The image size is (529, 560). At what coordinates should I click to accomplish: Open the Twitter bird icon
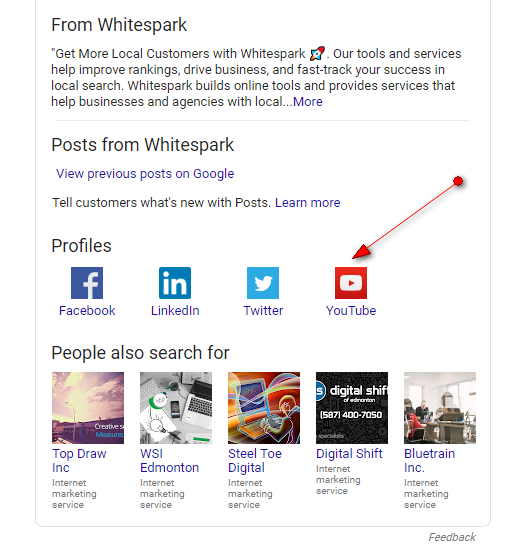[263, 283]
